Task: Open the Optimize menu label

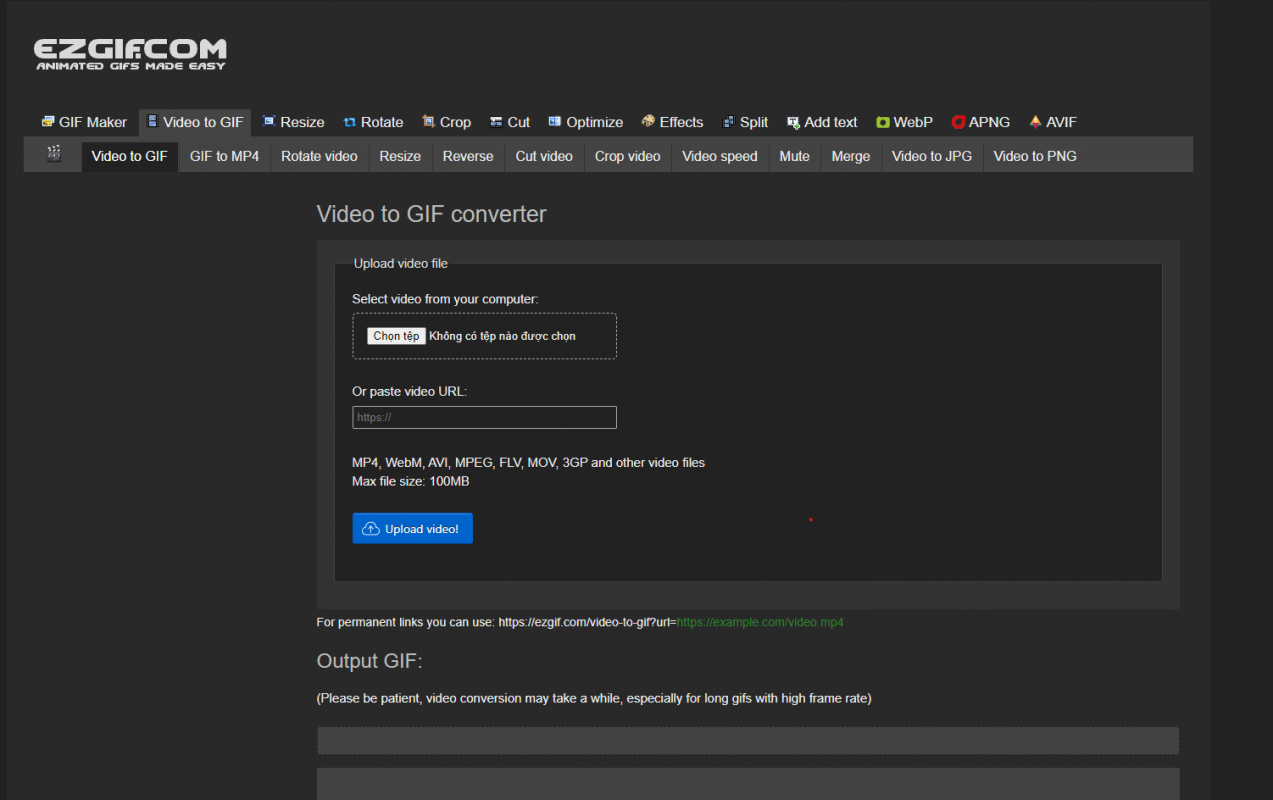Action: (x=595, y=122)
